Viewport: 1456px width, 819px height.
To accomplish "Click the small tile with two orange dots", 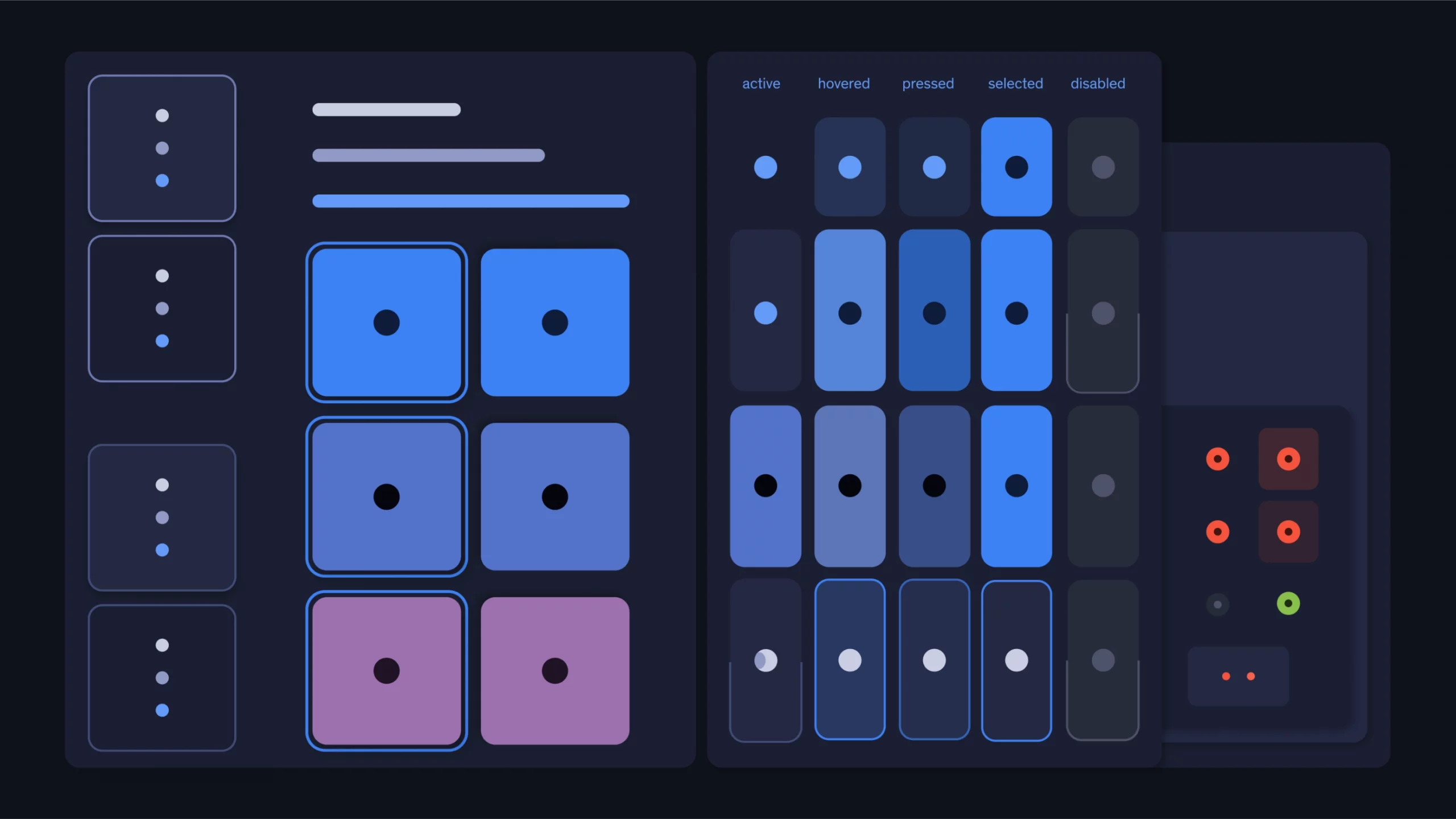I will [1238, 676].
